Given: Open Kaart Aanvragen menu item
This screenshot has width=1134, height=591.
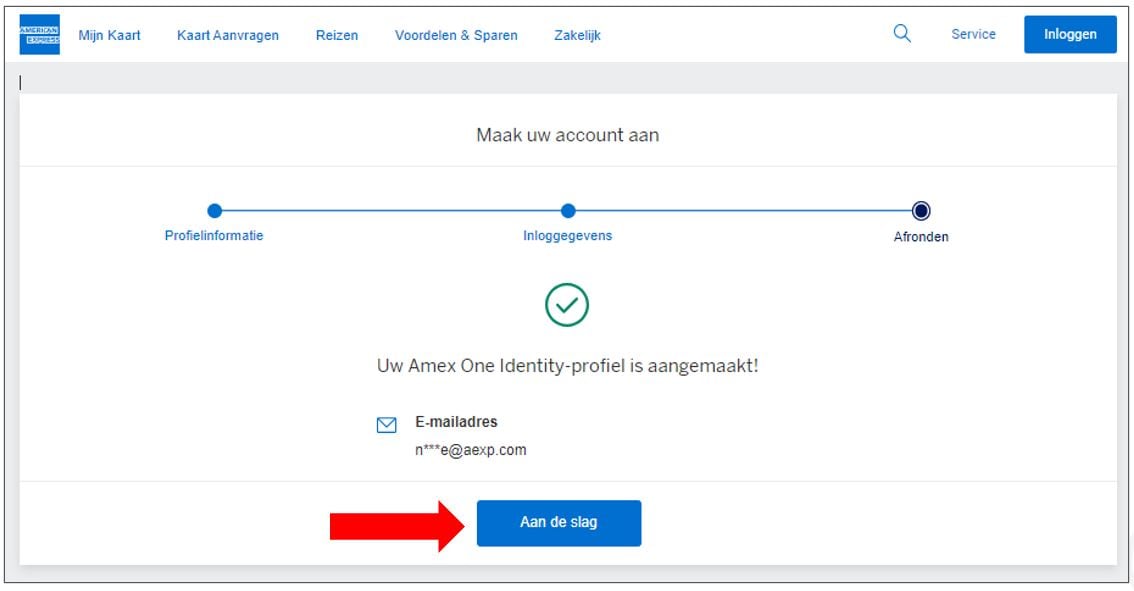Looking at the screenshot, I should coord(228,35).
